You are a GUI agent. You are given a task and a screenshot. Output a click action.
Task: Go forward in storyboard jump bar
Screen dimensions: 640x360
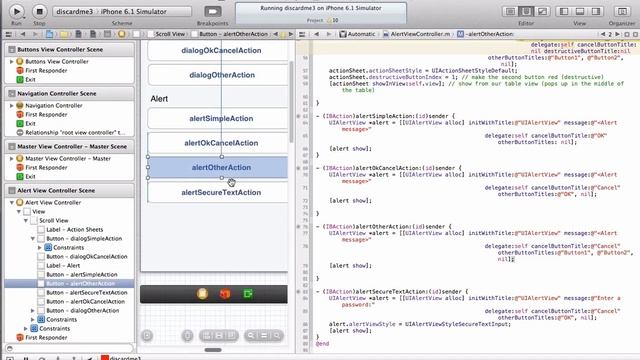[35, 34]
